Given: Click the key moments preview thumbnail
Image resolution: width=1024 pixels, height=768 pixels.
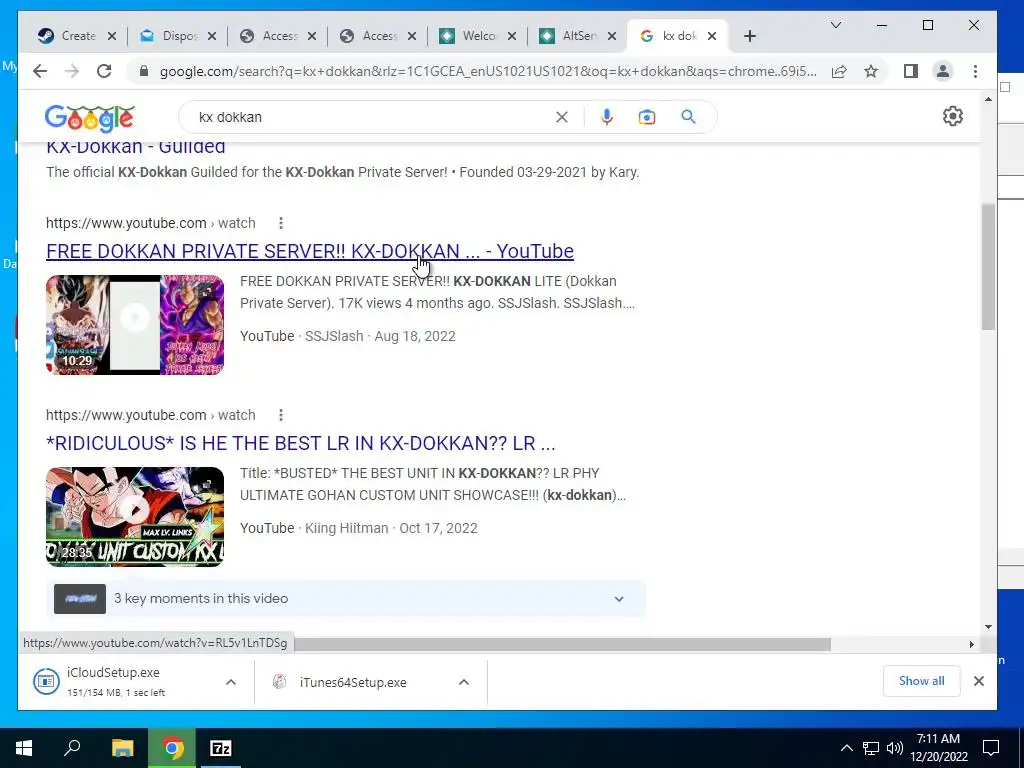Looking at the screenshot, I should point(80,599).
